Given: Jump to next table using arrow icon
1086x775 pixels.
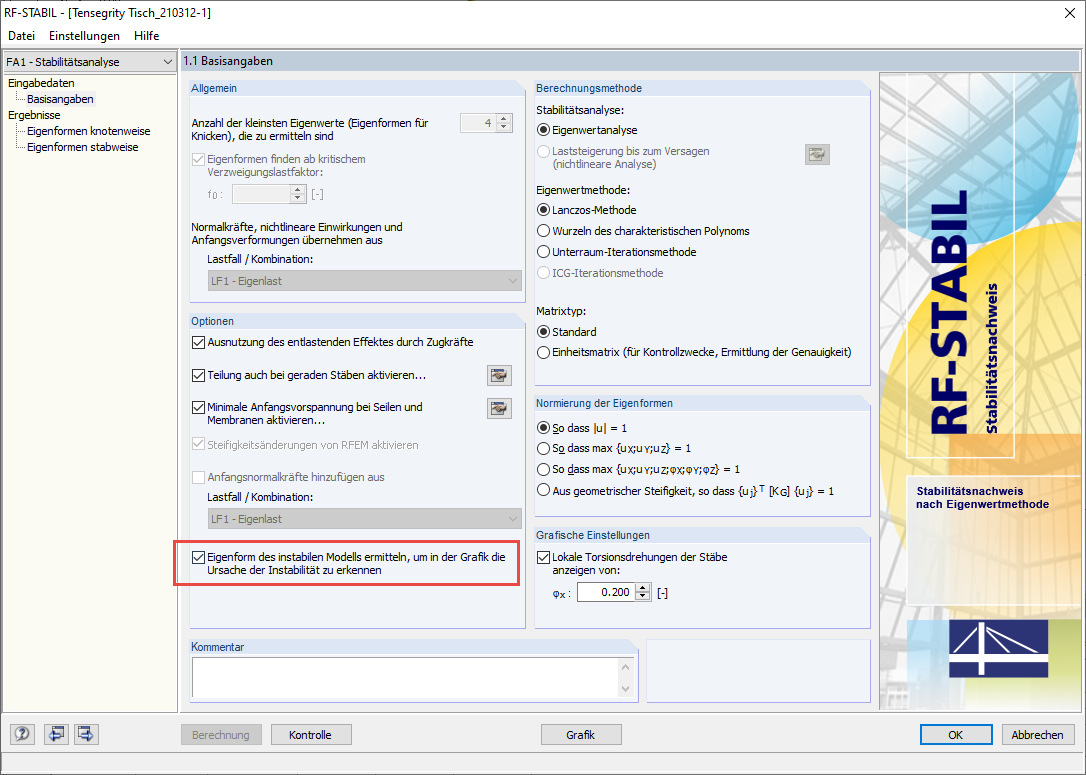Looking at the screenshot, I should tap(86, 734).
